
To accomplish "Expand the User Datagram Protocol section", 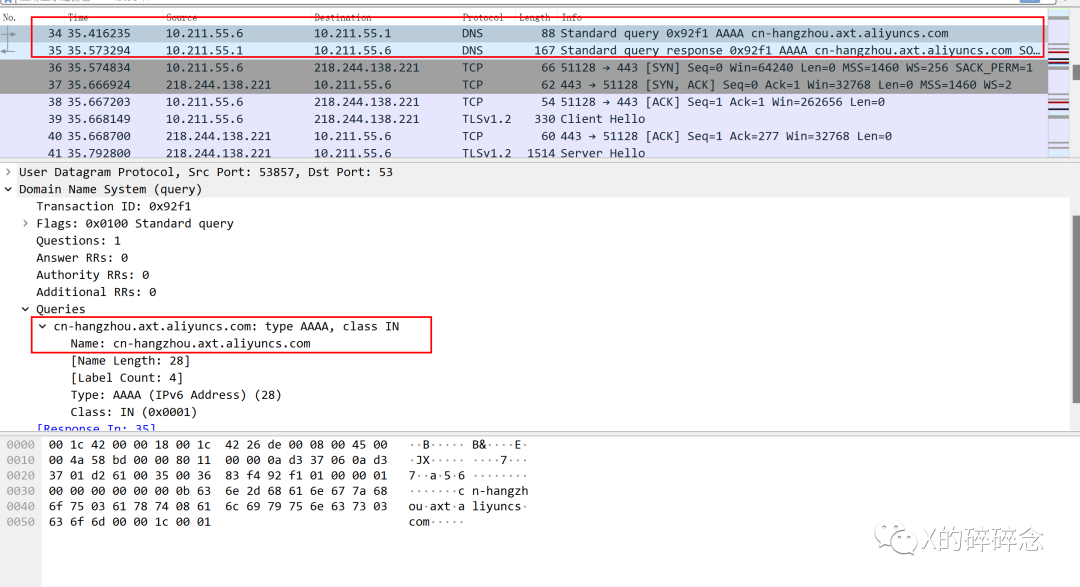I will (x=9, y=172).
